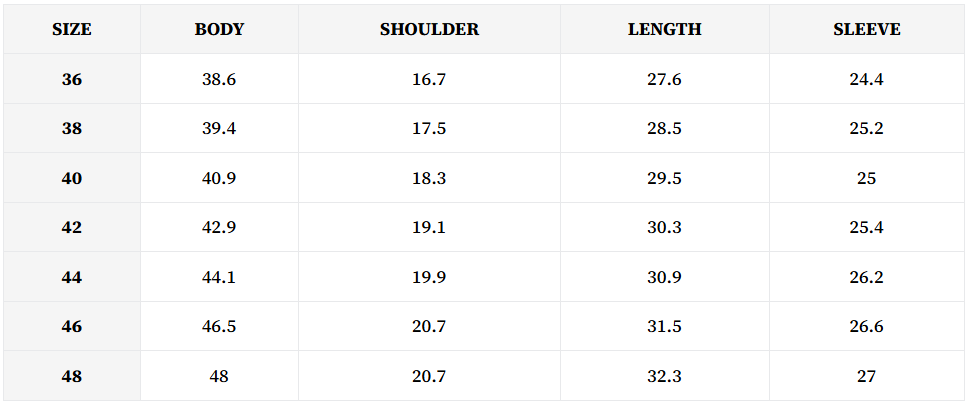Click the SIZE column header
The width and height of the screenshot is (968, 405).
coord(72,30)
